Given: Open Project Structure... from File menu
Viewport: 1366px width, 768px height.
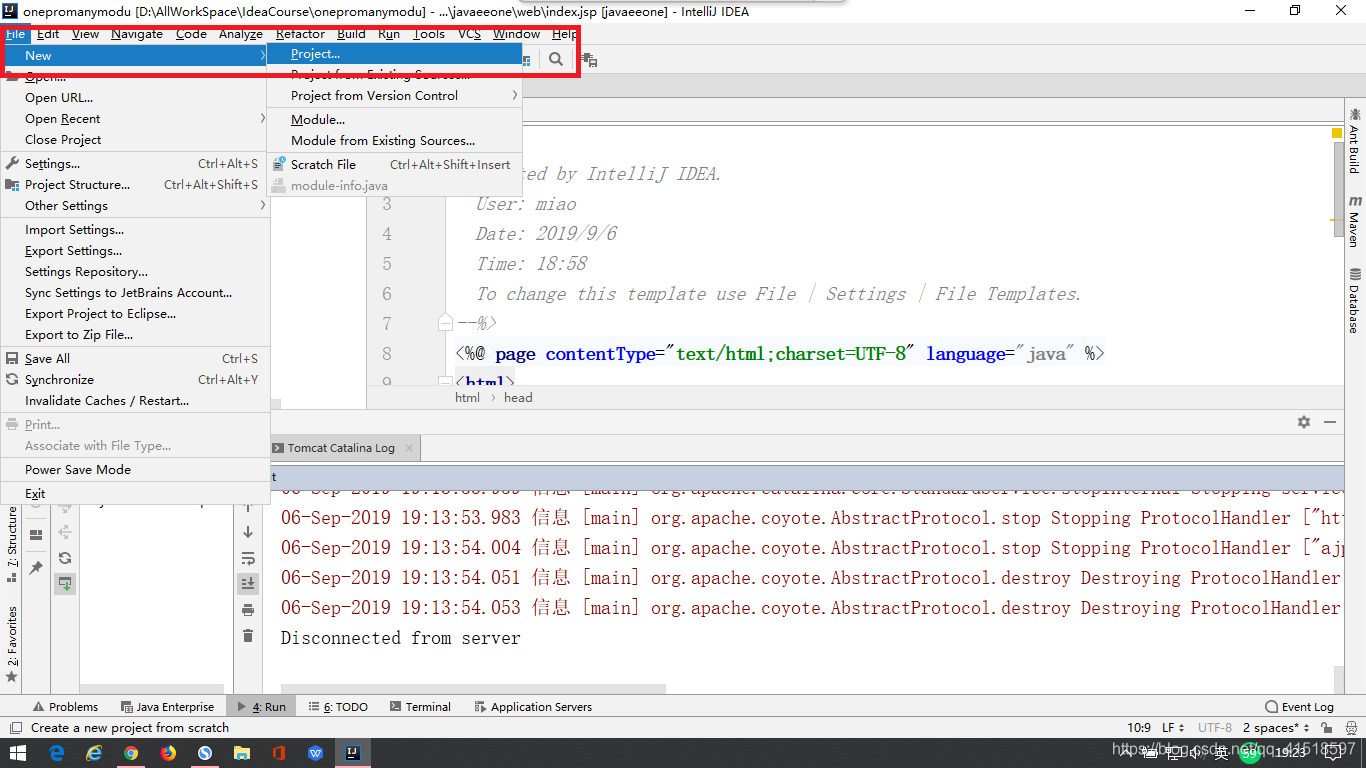Looking at the screenshot, I should click(x=136, y=185).
